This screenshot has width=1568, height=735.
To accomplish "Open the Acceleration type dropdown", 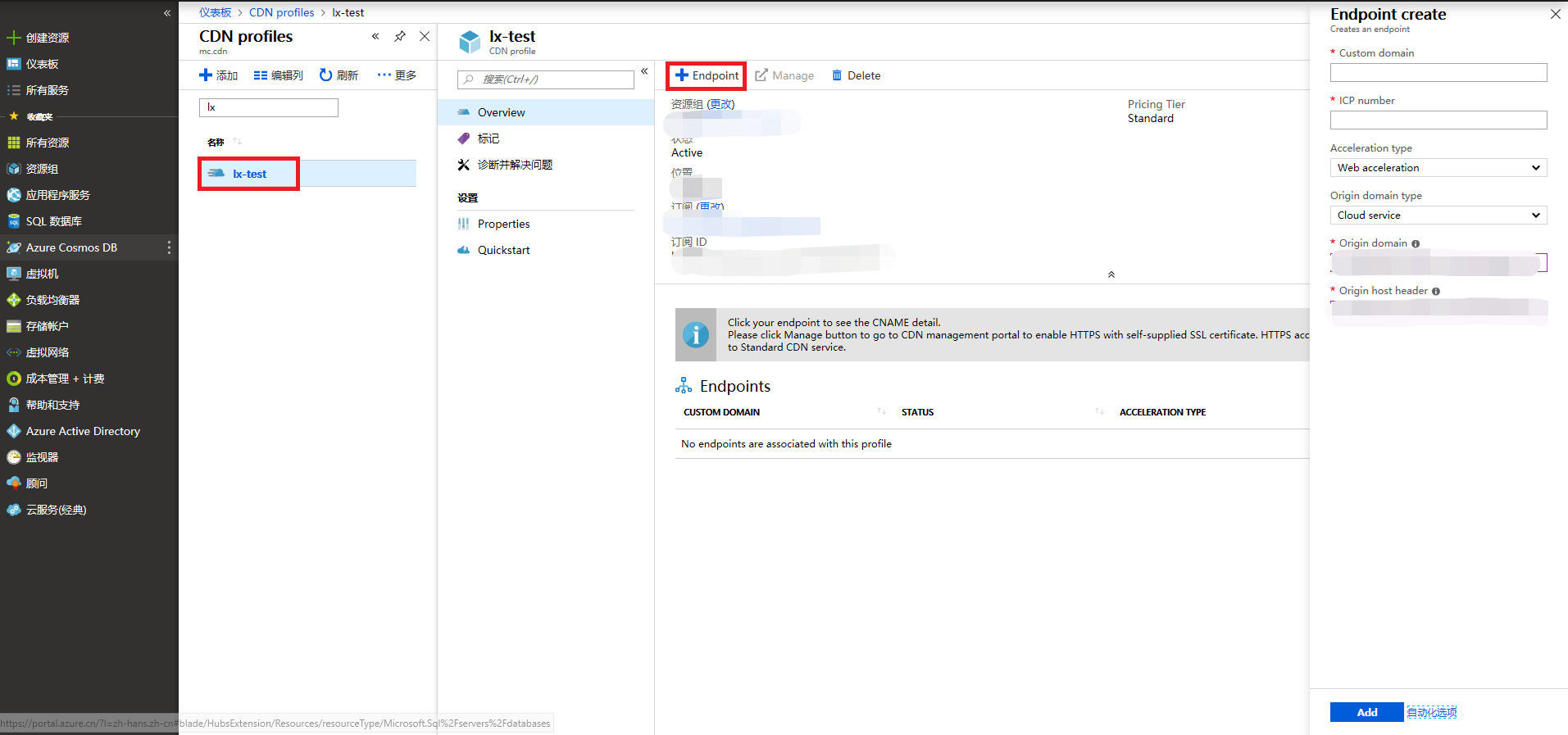I will pyautogui.click(x=1438, y=168).
